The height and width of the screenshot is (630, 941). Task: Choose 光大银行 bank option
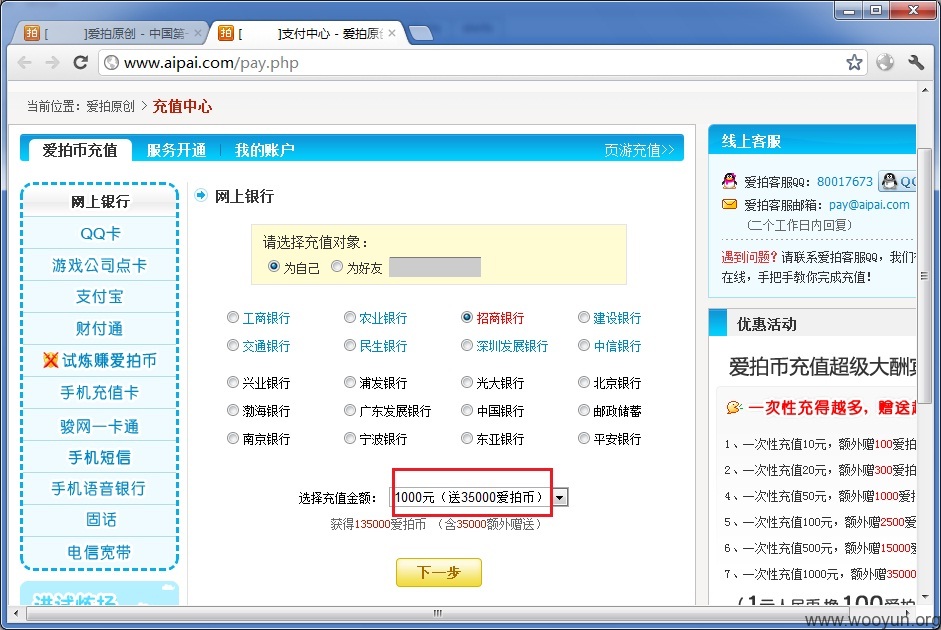467,382
